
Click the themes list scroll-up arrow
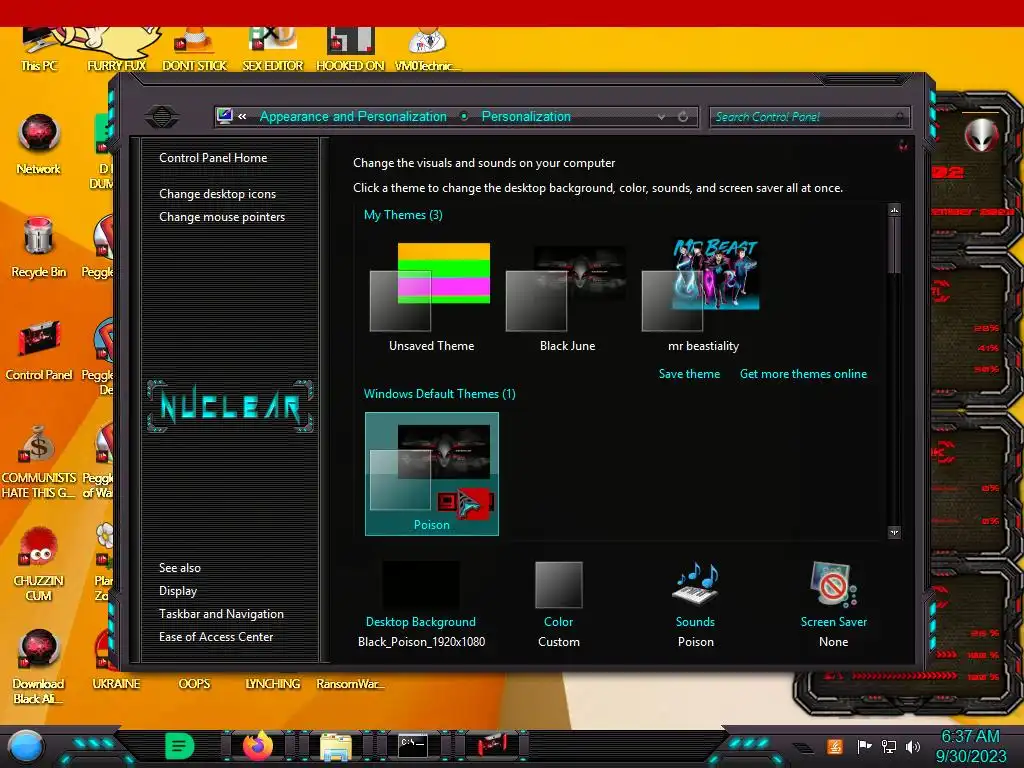894,210
